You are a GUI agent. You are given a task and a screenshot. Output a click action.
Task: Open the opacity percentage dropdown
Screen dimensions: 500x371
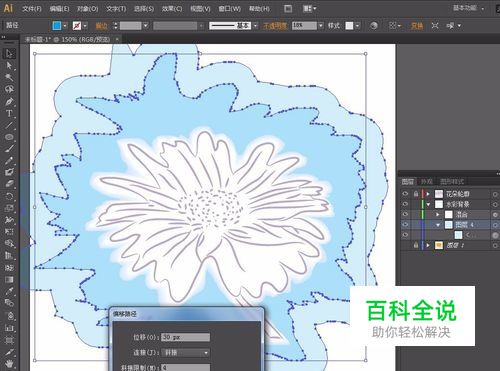[x=321, y=26]
